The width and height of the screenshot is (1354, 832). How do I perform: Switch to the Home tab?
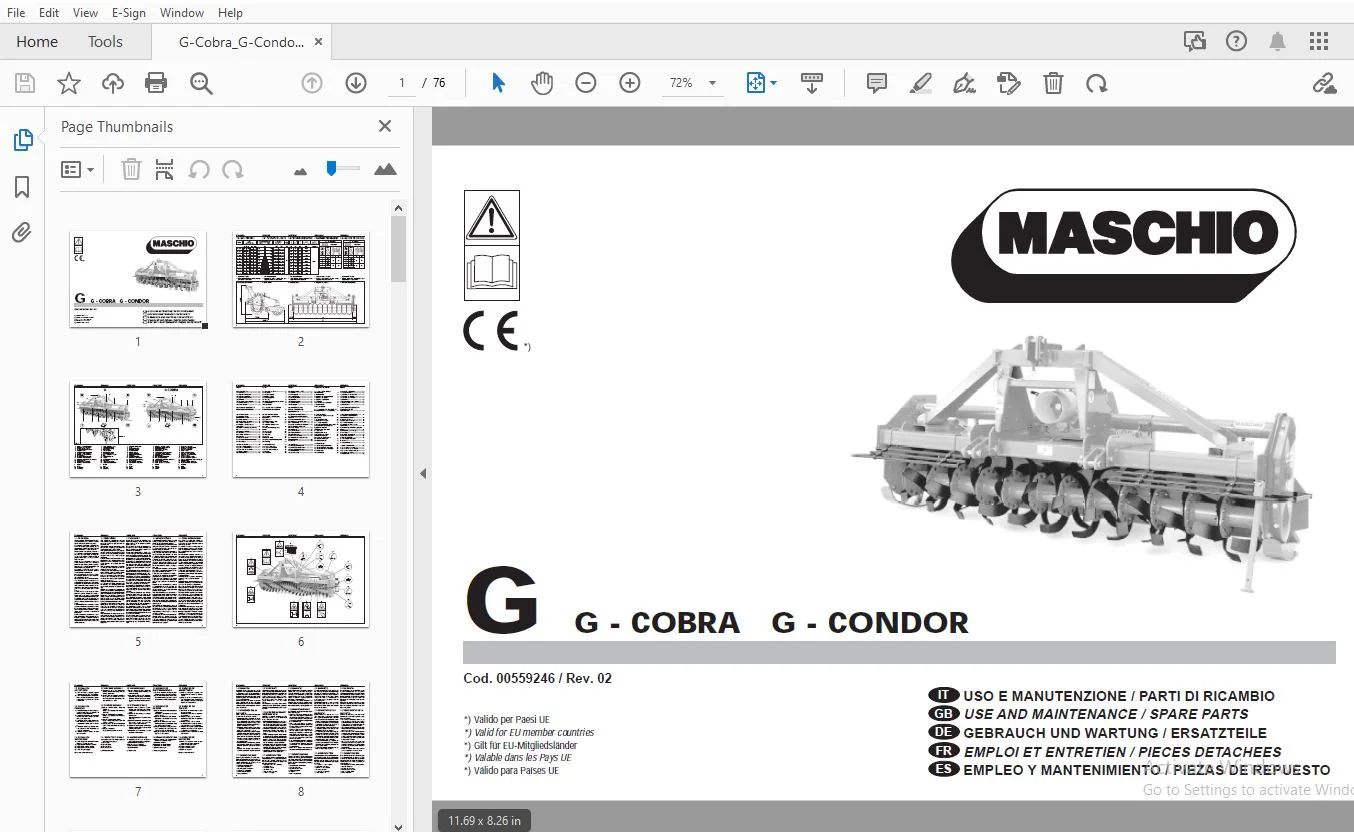37,42
